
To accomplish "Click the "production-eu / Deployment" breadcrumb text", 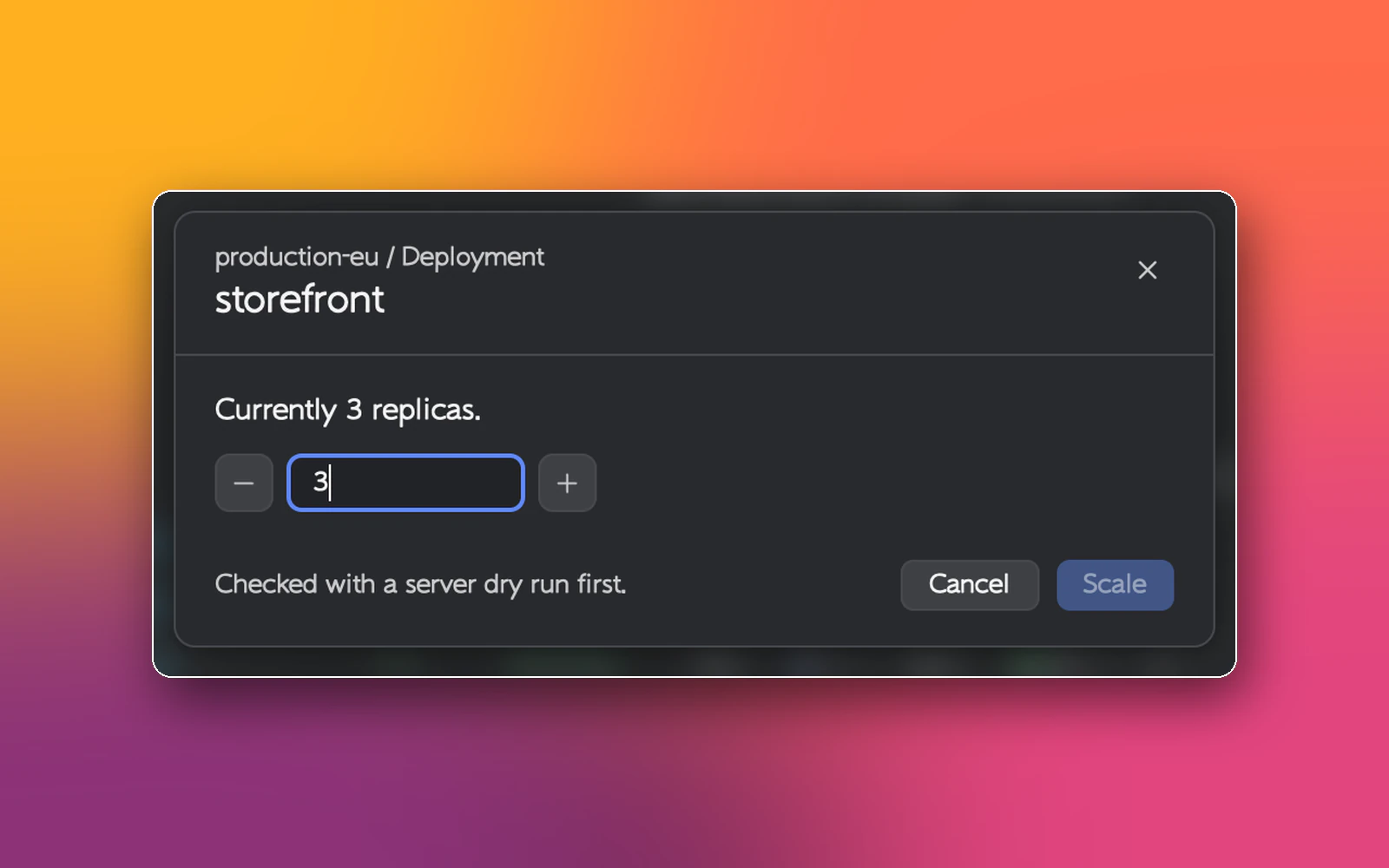I will [x=379, y=257].
